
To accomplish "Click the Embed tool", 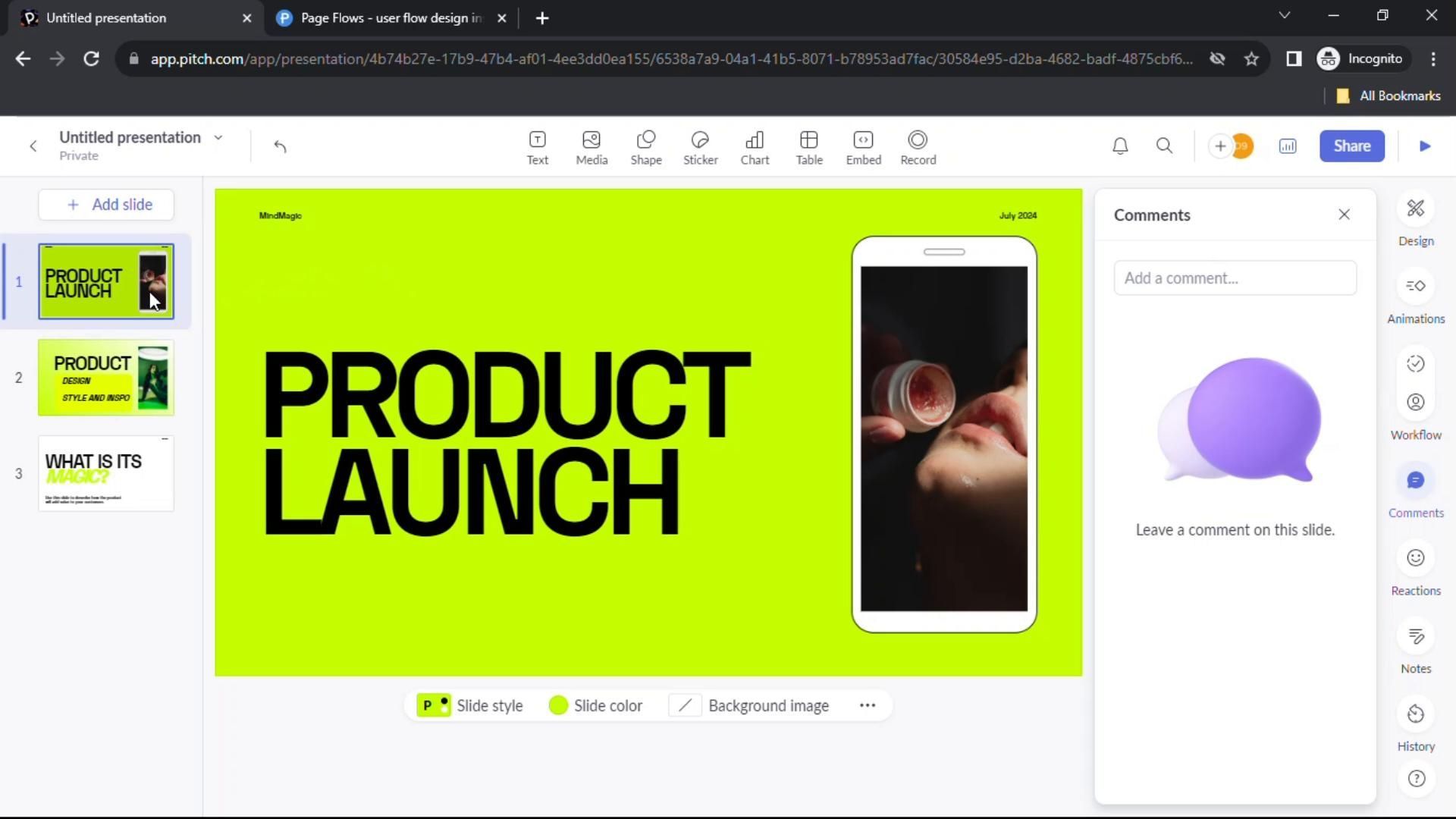I will click(x=863, y=146).
